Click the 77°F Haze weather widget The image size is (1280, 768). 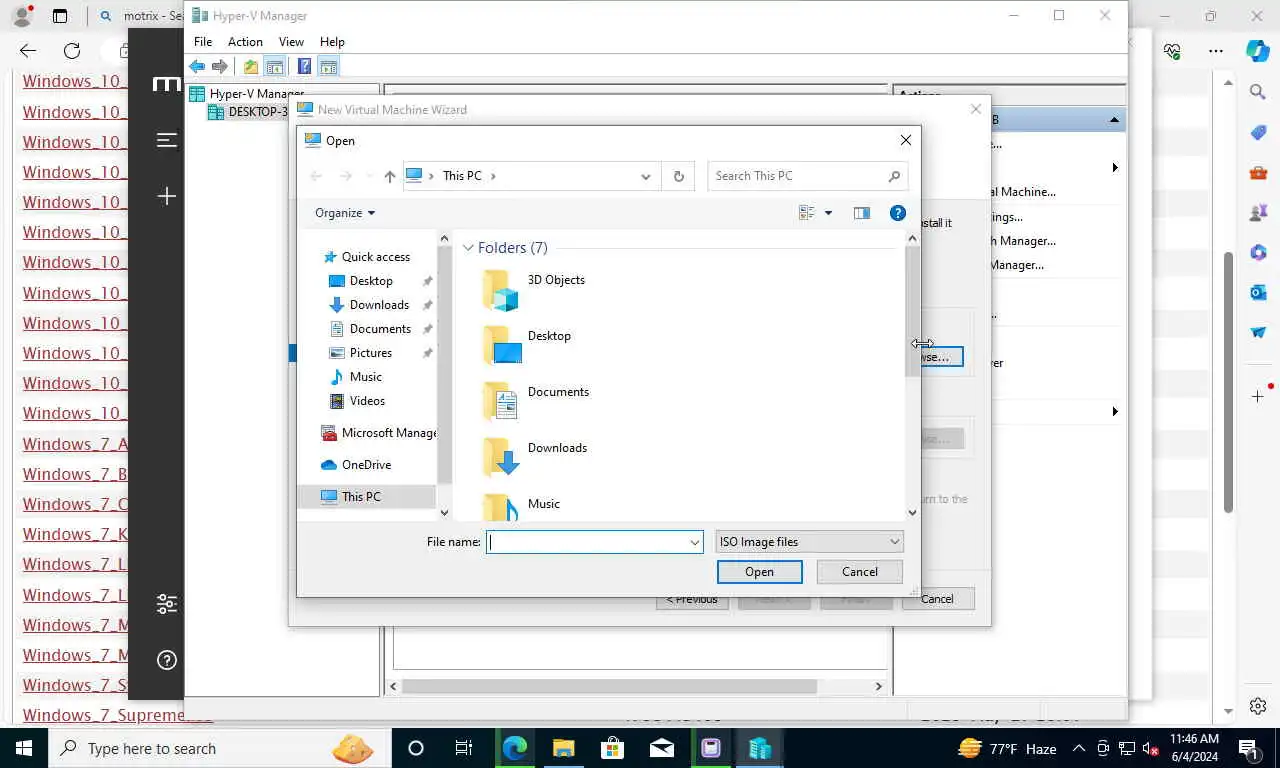(1008, 748)
